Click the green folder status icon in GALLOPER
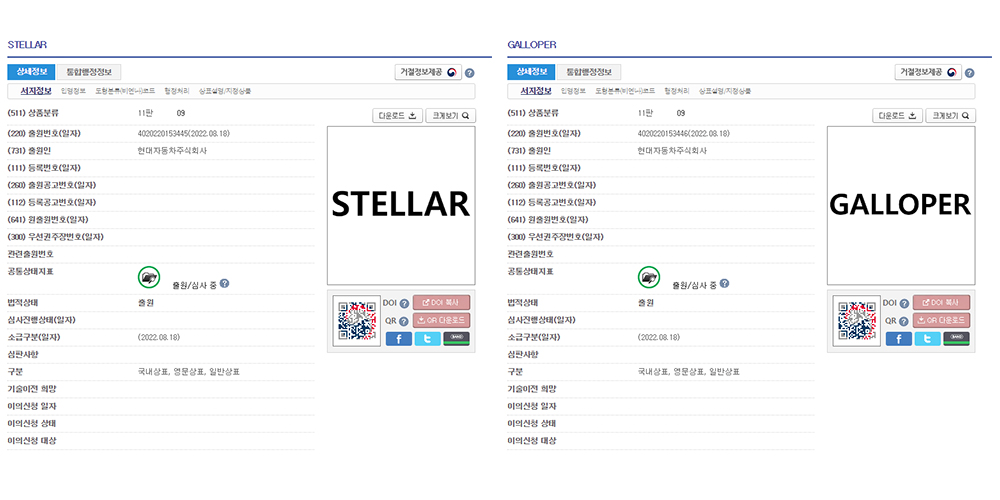This screenshot has height=500, width=1000. 649,277
